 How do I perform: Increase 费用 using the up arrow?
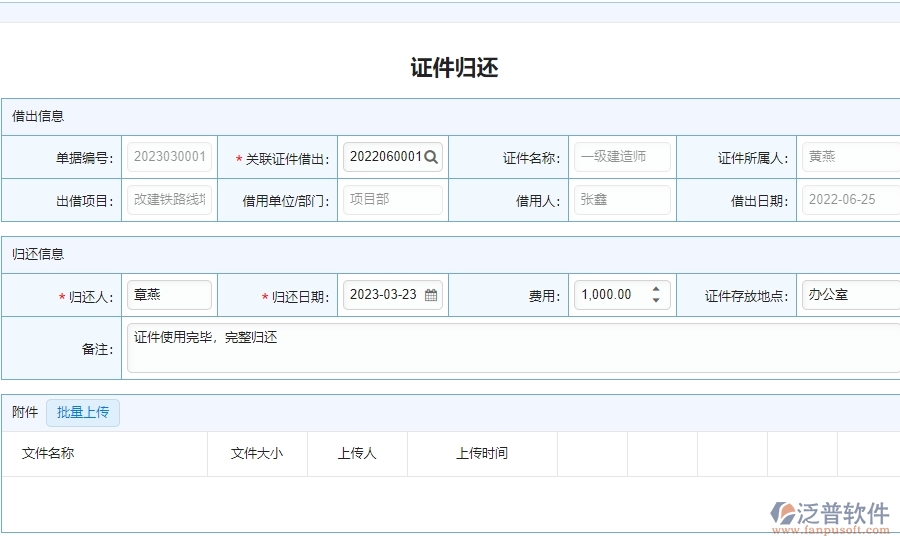656,289
